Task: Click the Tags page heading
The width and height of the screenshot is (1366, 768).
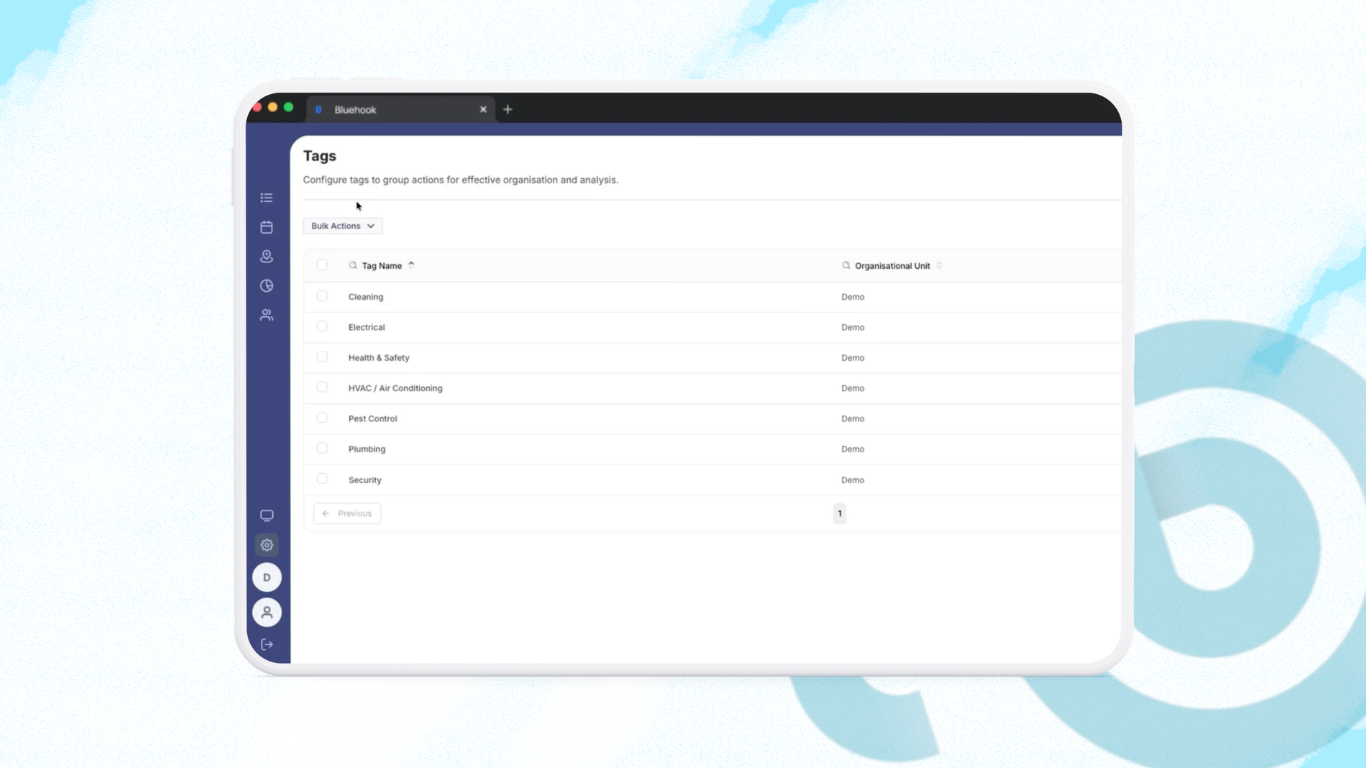Action: (x=320, y=156)
